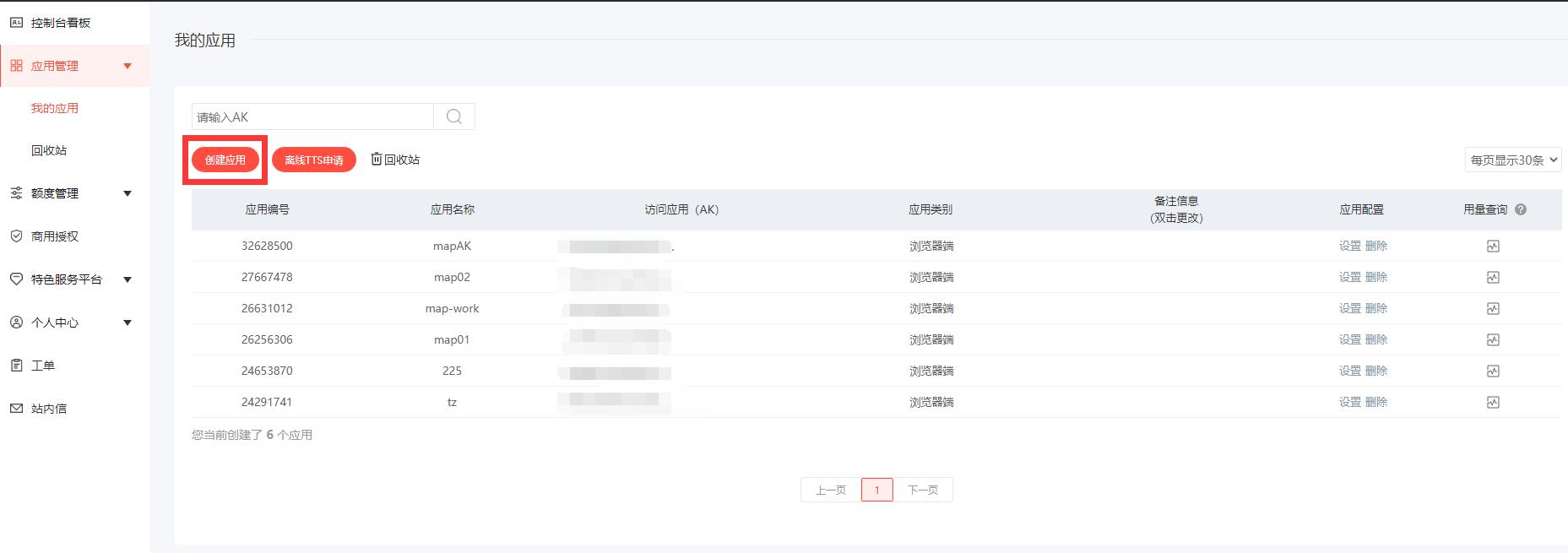Click 设置 for app 225
This screenshot has width=1568, height=553.
pos(1349,371)
